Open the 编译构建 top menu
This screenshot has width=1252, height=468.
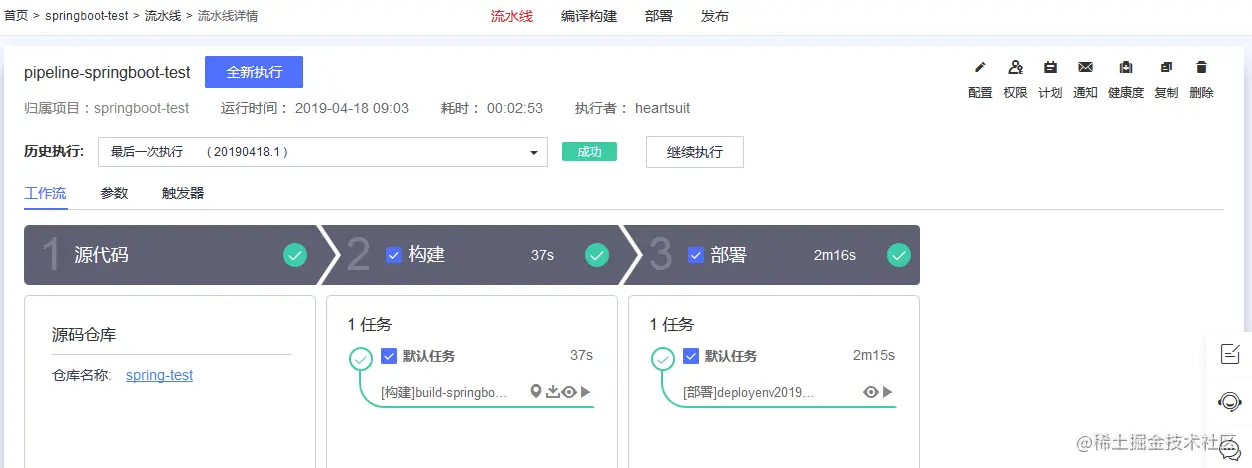coord(589,16)
